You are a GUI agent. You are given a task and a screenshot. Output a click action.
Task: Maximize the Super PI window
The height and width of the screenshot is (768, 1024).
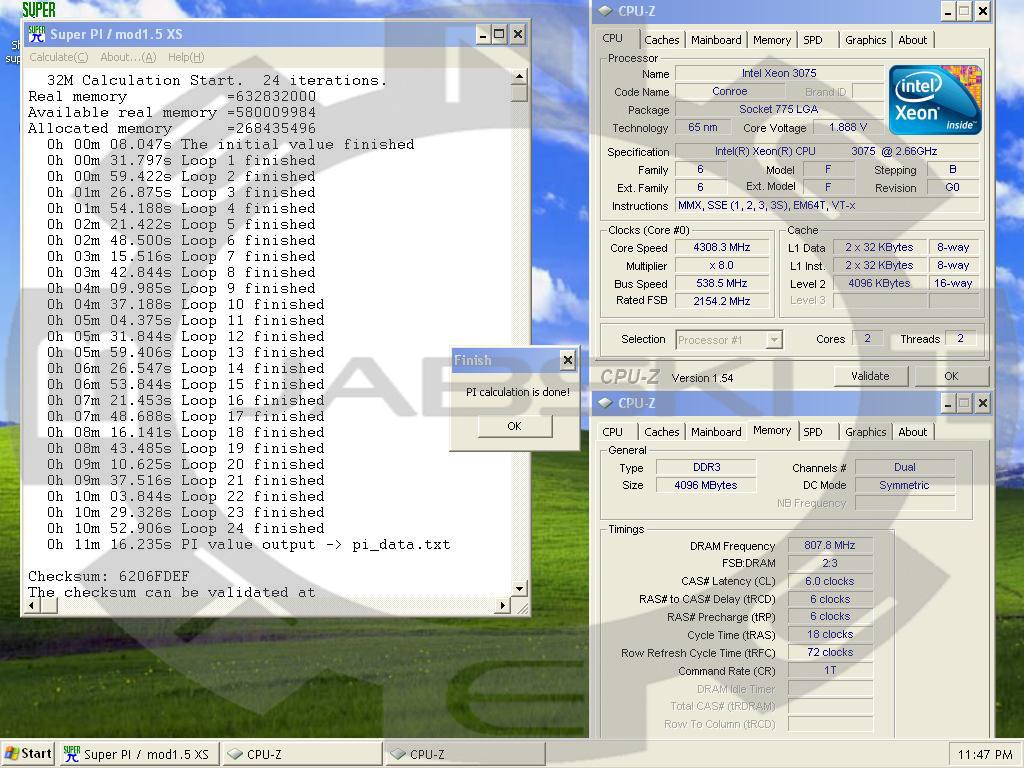click(500, 34)
